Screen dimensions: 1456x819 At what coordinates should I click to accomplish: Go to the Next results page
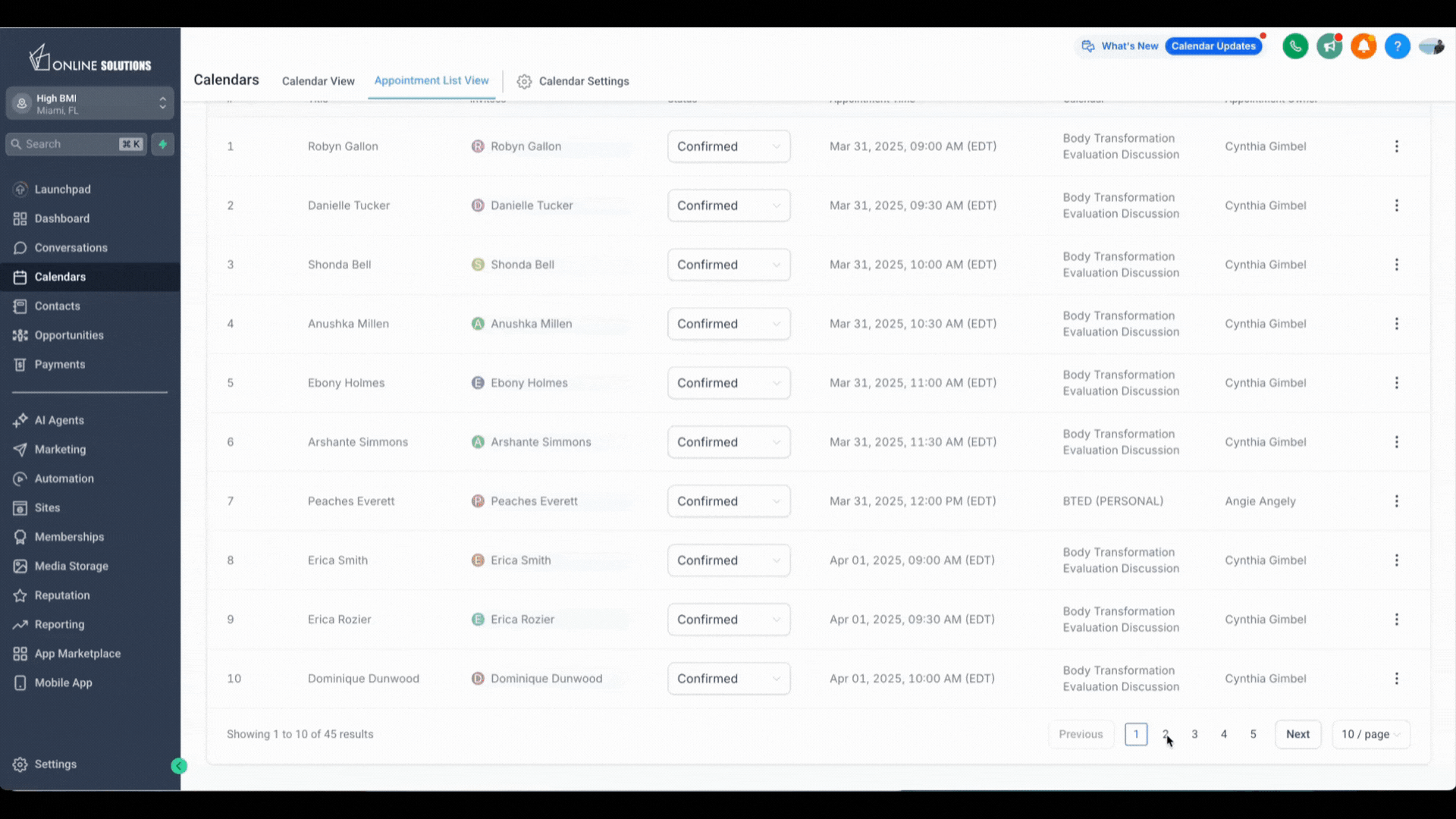tap(1298, 734)
